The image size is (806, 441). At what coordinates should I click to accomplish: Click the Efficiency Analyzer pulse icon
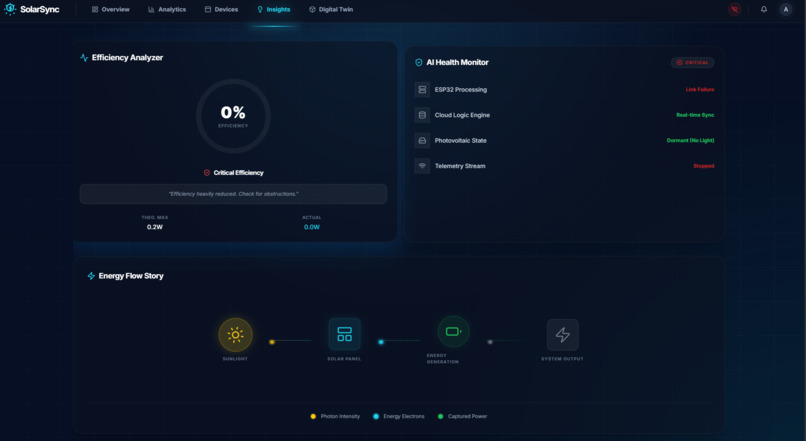pos(84,58)
